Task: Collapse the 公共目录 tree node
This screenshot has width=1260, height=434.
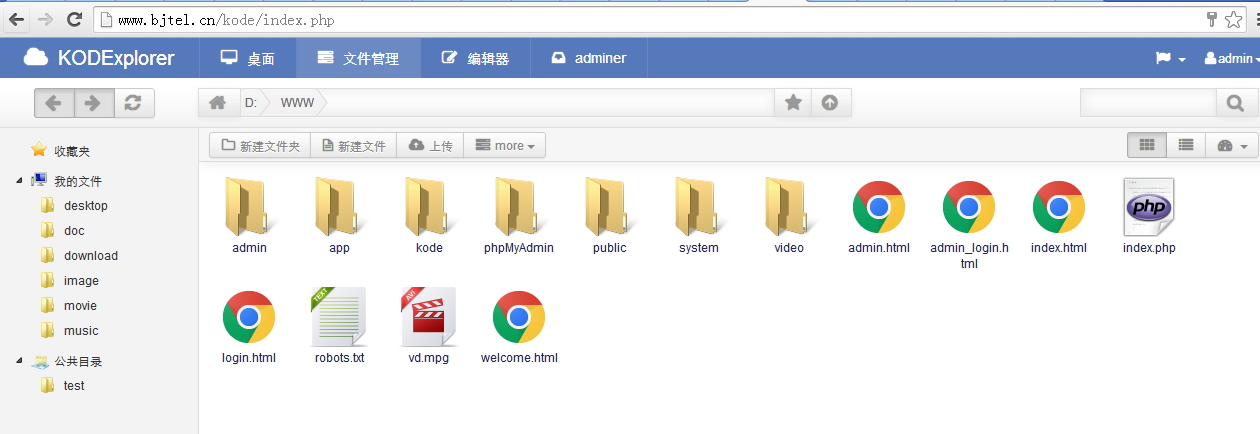Action: (x=20, y=361)
